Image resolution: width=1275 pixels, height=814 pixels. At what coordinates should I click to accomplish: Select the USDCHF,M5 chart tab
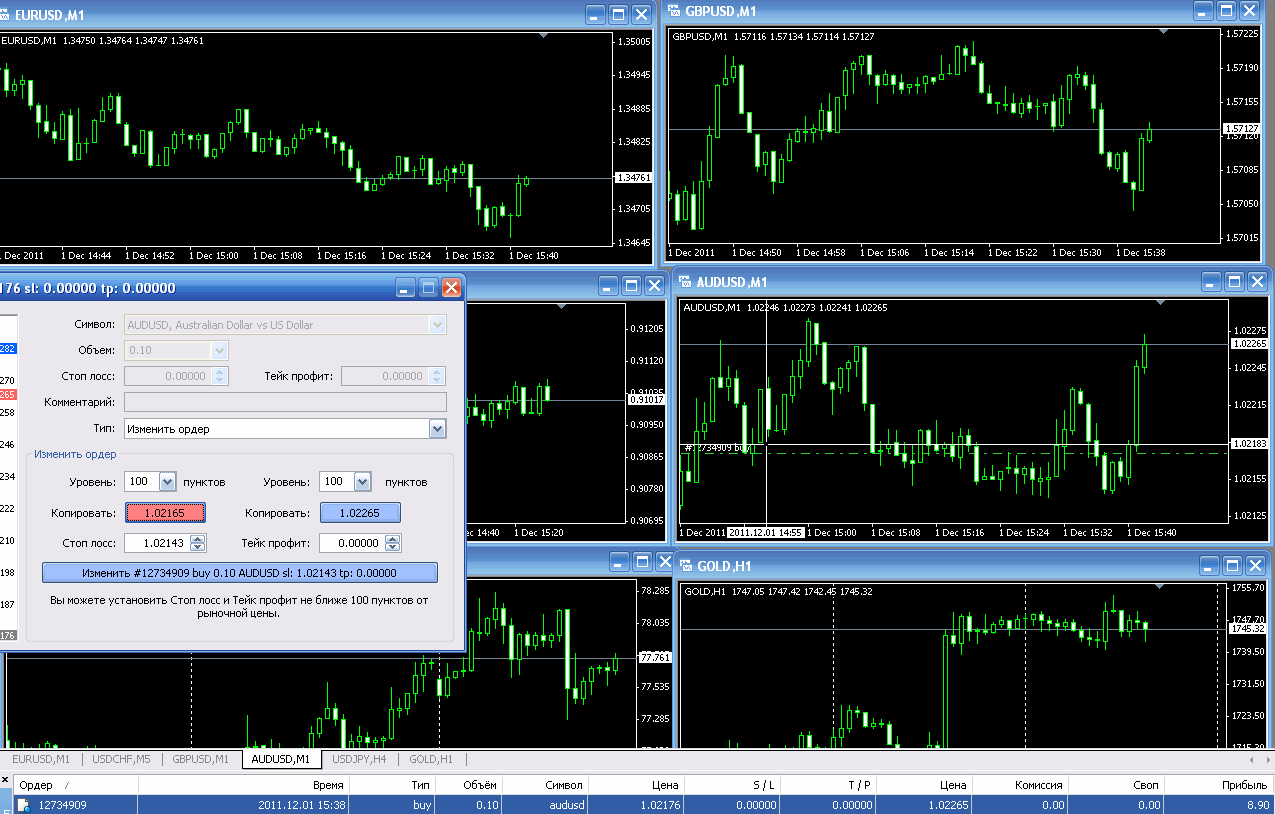click(122, 759)
